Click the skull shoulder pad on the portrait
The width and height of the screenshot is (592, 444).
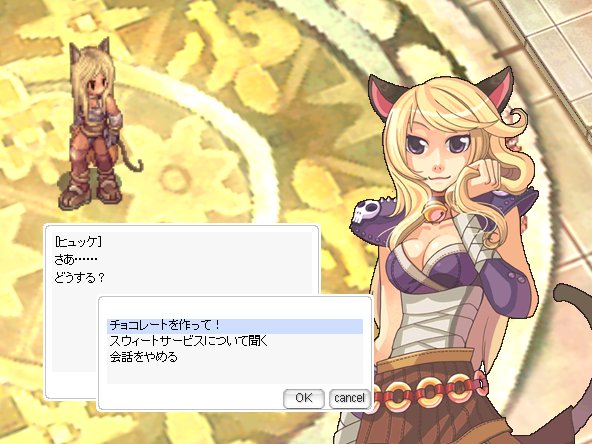pyautogui.click(x=366, y=211)
